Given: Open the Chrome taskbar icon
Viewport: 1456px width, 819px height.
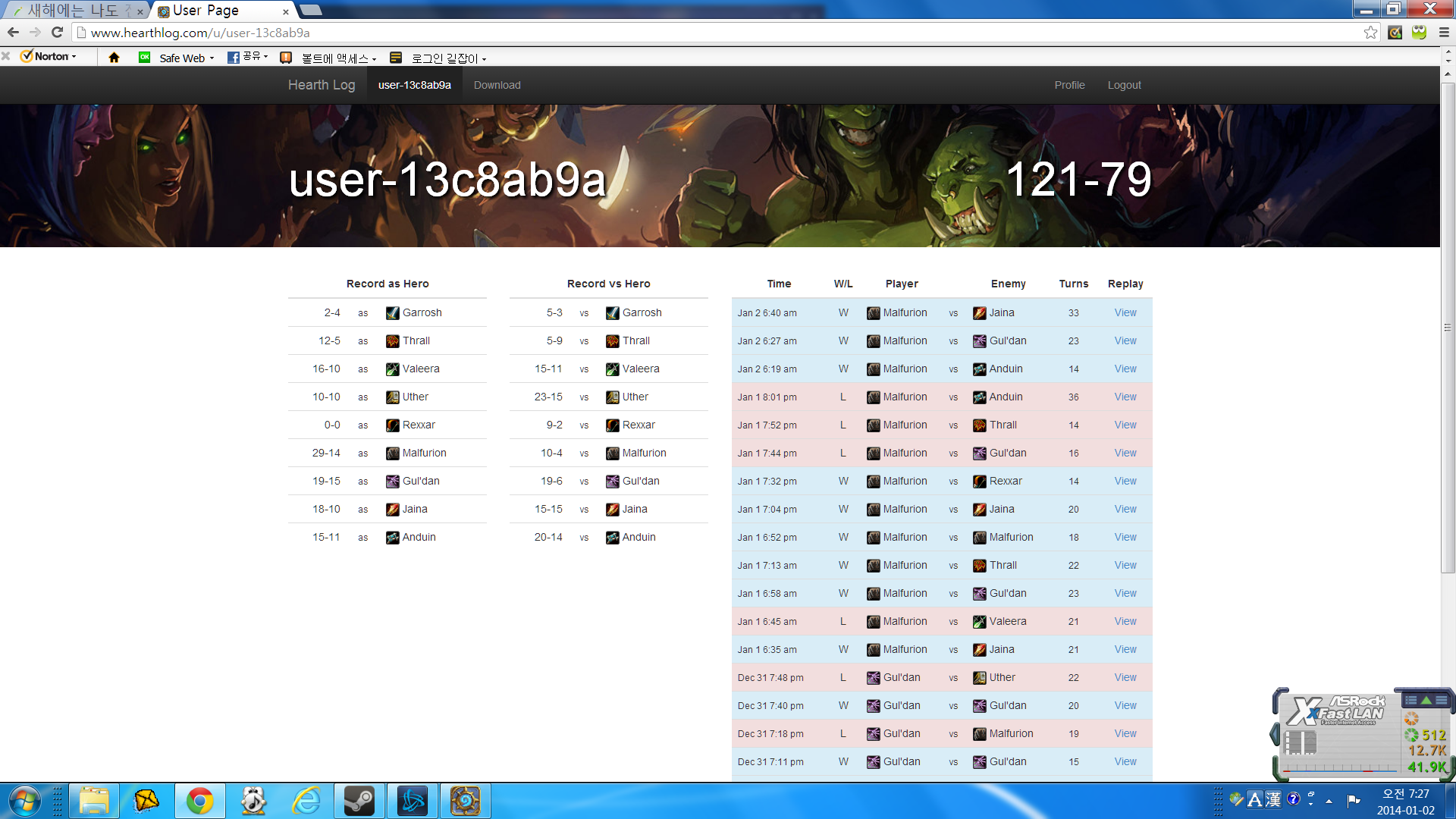Looking at the screenshot, I should coord(199,801).
